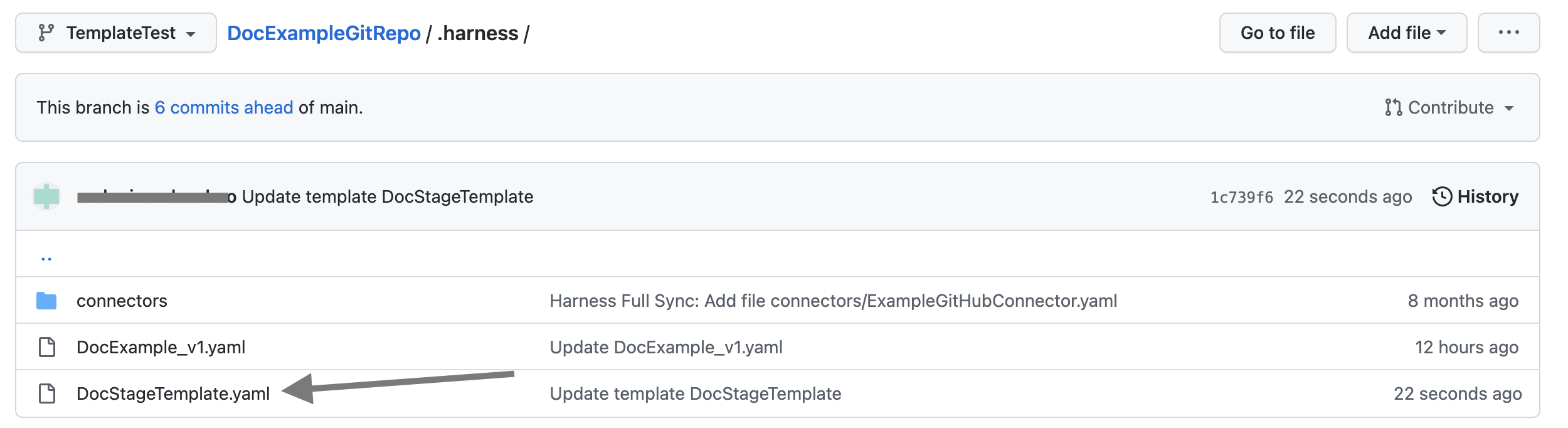This screenshot has width=1568, height=428.
Task: Click the pull request Contribute icon
Action: point(1393,108)
